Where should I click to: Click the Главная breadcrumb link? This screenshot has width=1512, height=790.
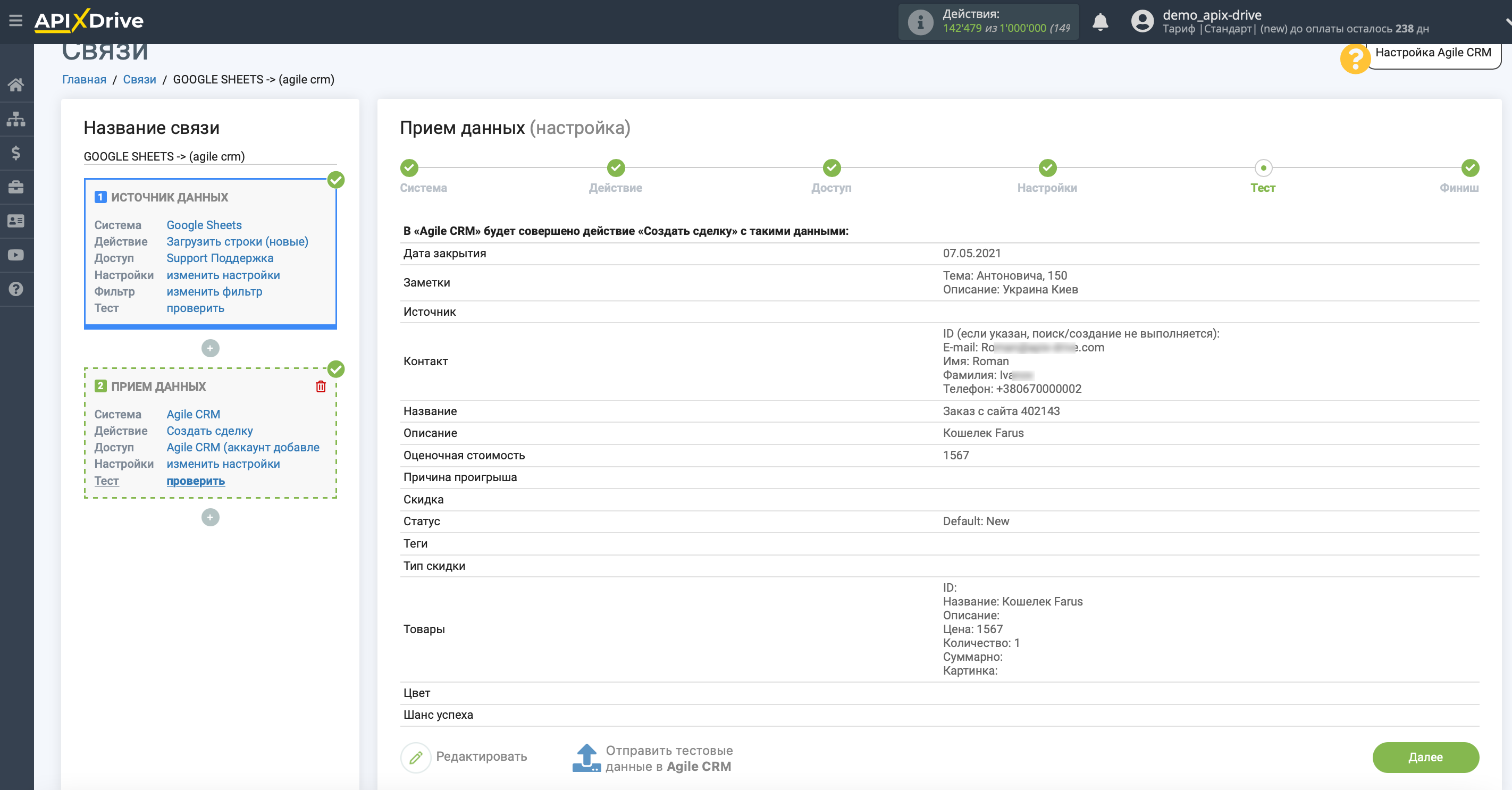pos(84,80)
